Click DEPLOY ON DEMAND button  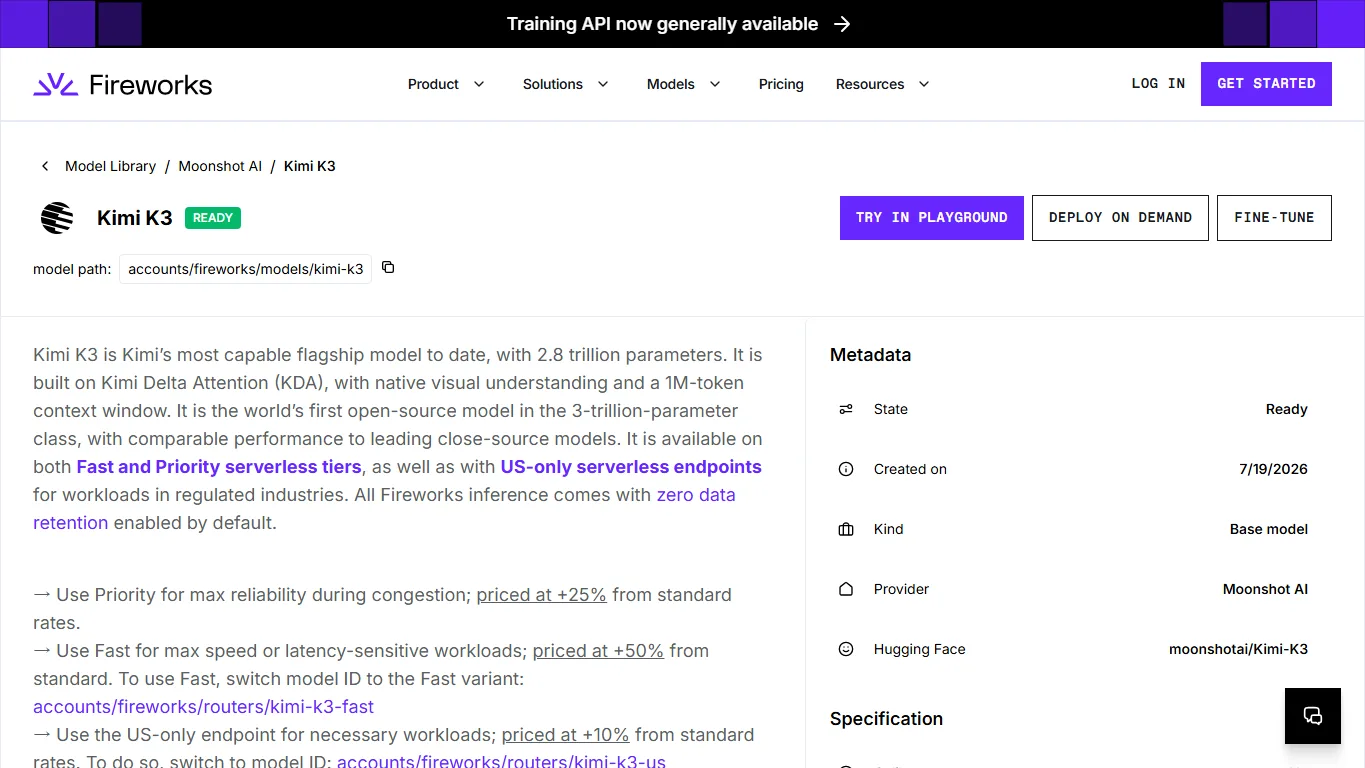pyautogui.click(x=1120, y=218)
